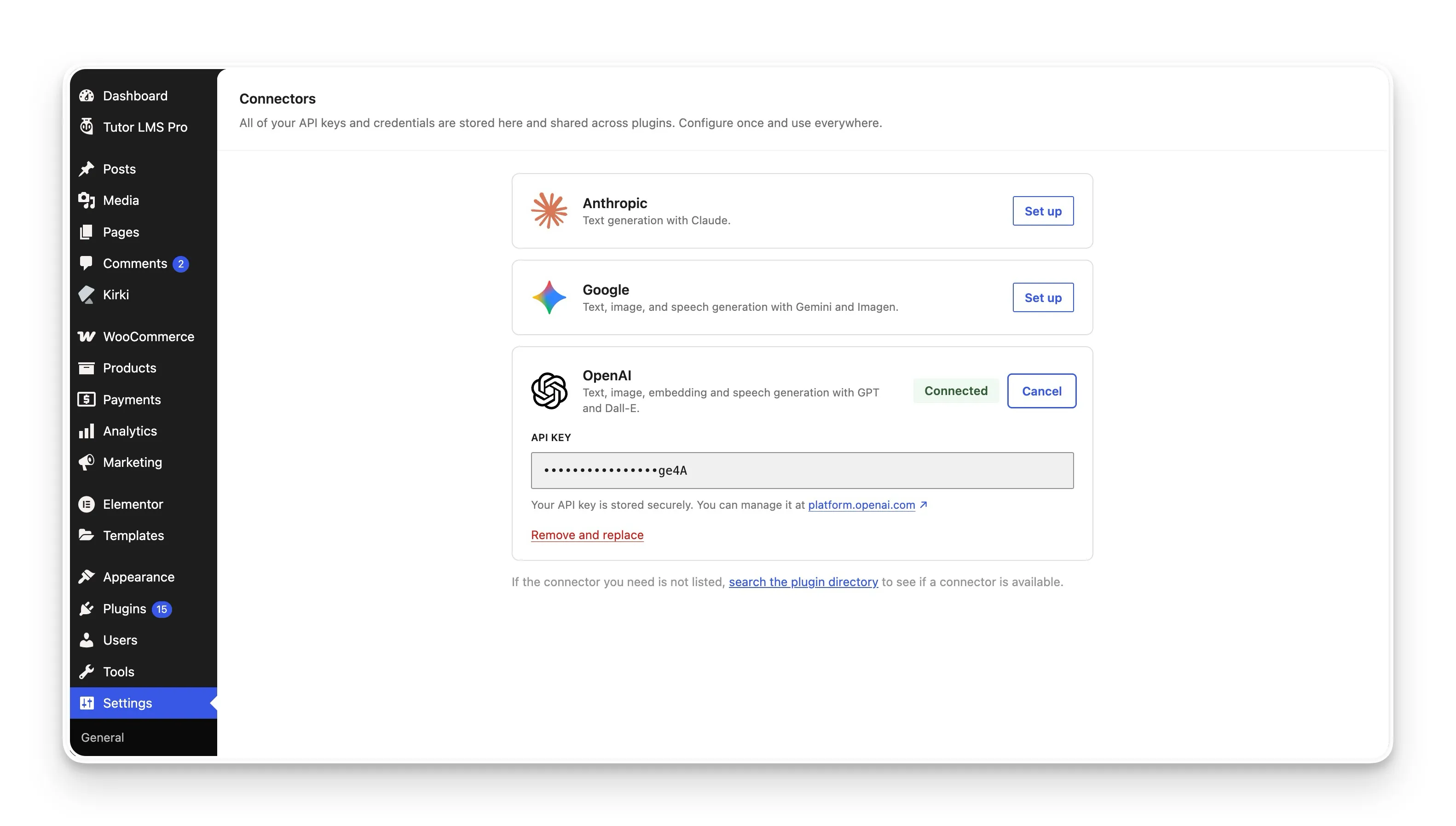Click the Media library icon
The image size is (1456, 826).
(86, 200)
